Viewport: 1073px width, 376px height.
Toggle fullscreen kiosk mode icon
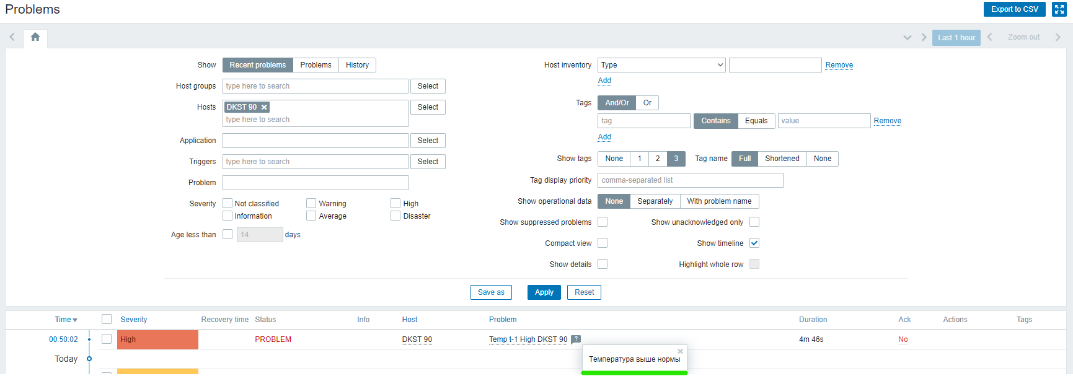pos(1059,10)
